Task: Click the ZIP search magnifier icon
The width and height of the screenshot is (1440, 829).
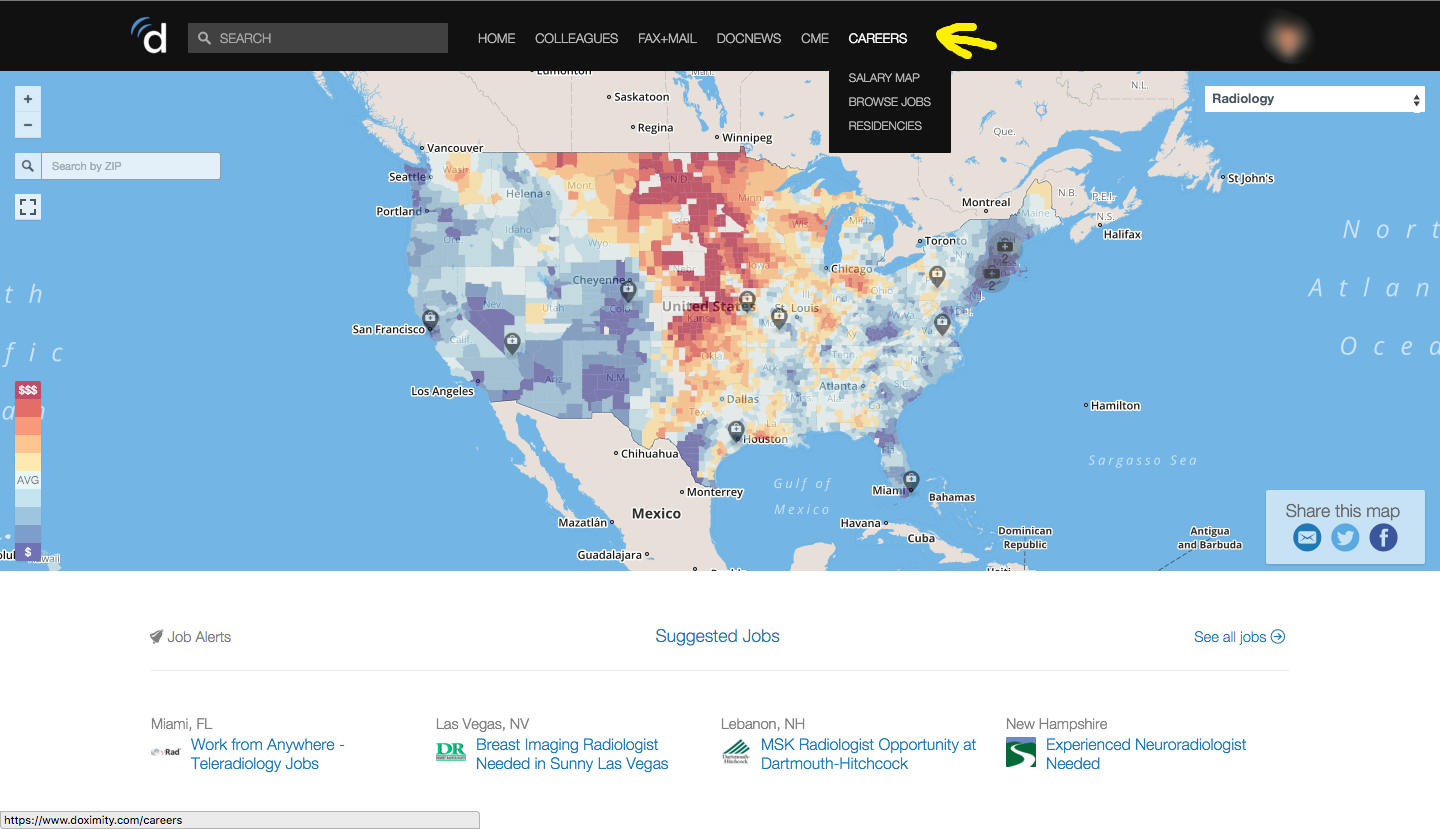Action: tap(28, 166)
